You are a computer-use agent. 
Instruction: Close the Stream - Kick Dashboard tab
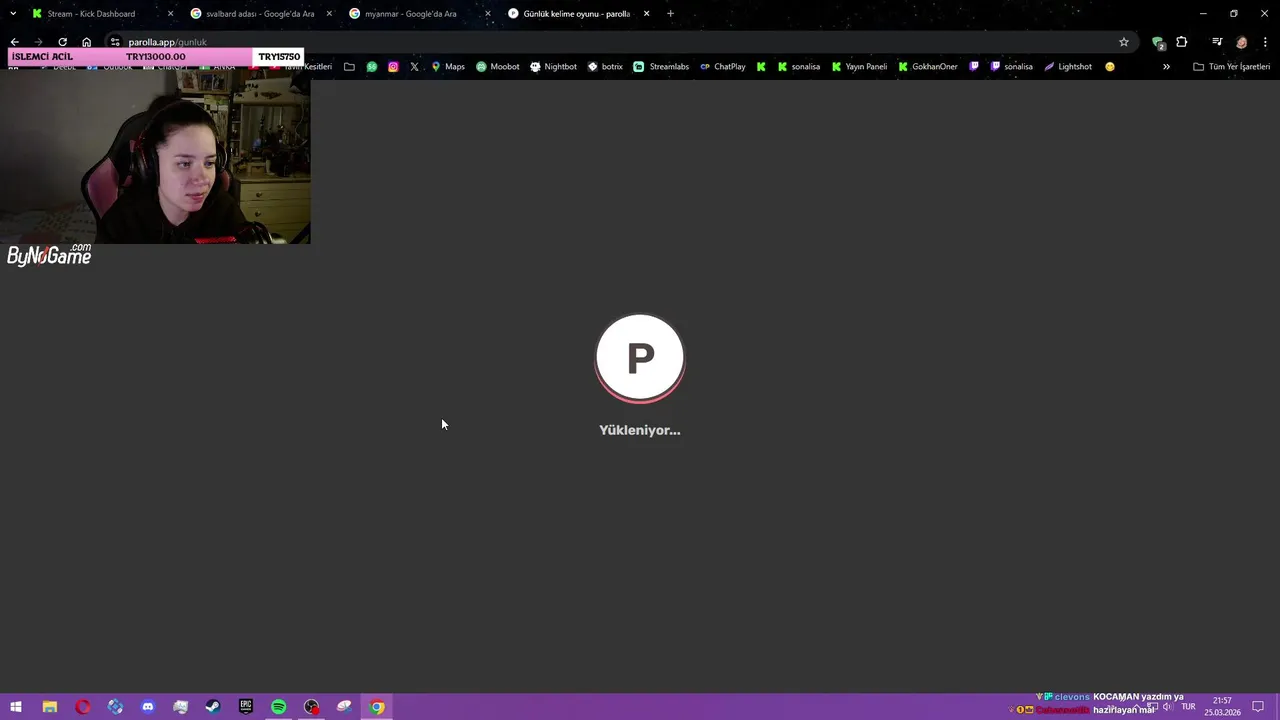[170, 14]
